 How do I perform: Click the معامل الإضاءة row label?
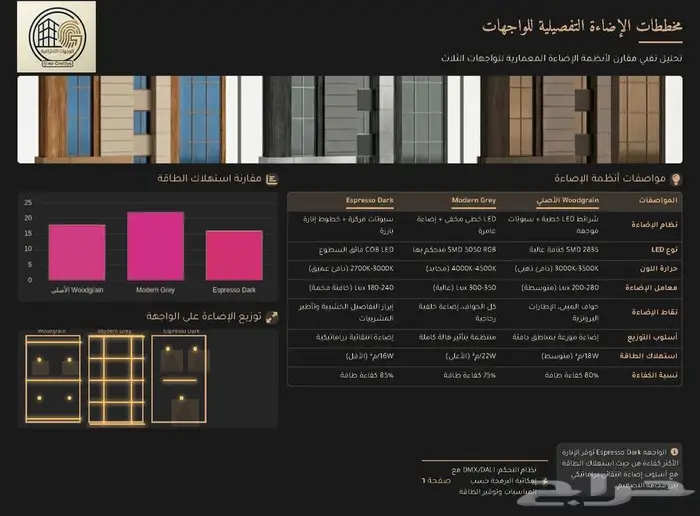[651, 288]
